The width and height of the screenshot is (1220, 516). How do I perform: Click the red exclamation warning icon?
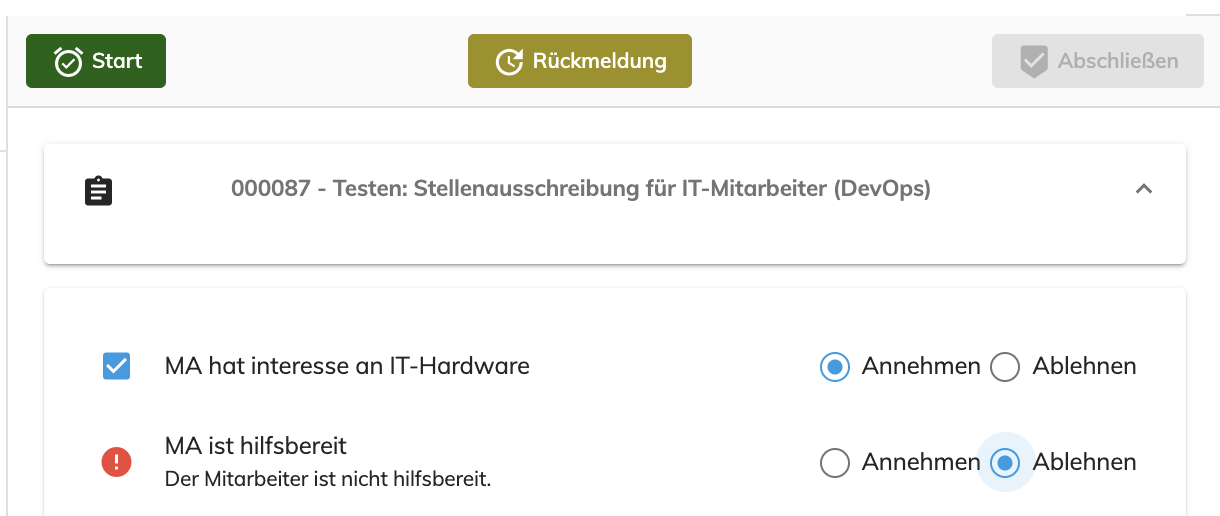coord(117,462)
